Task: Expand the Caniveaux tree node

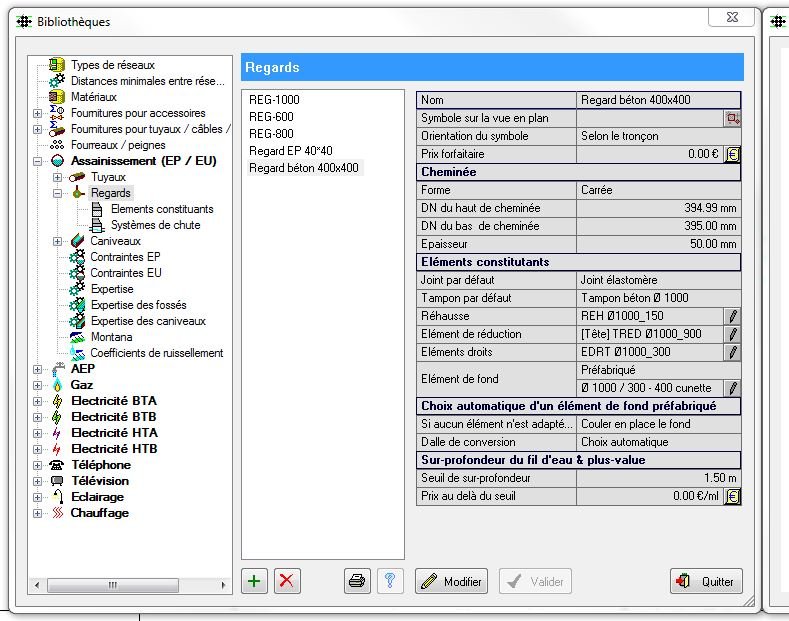Action: [57, 241]
